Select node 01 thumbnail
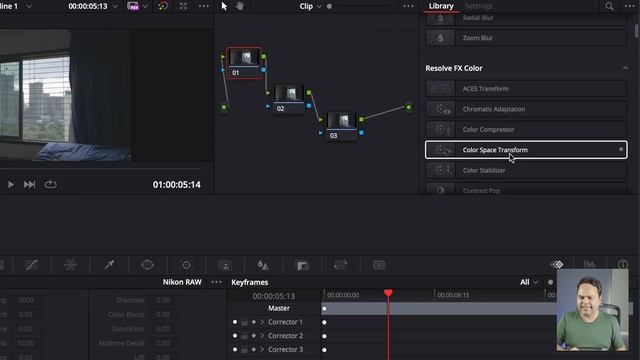640x360 pixels. (244, 57)
